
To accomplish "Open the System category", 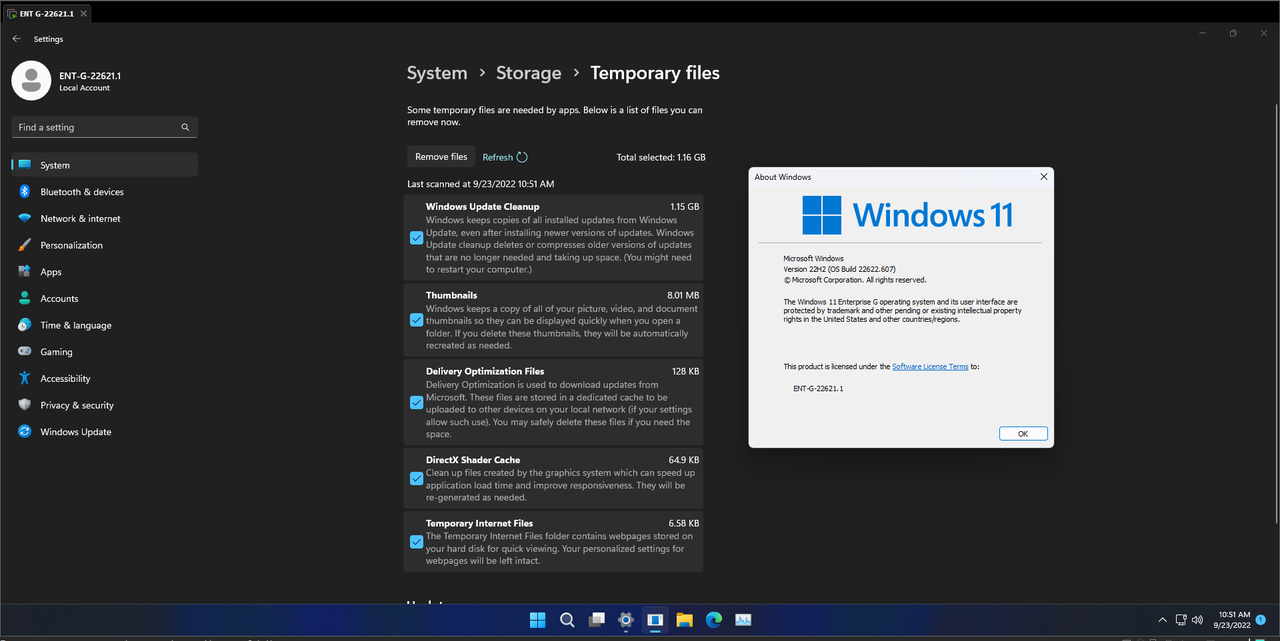I will pyautogui.click(x=104, y=165).
